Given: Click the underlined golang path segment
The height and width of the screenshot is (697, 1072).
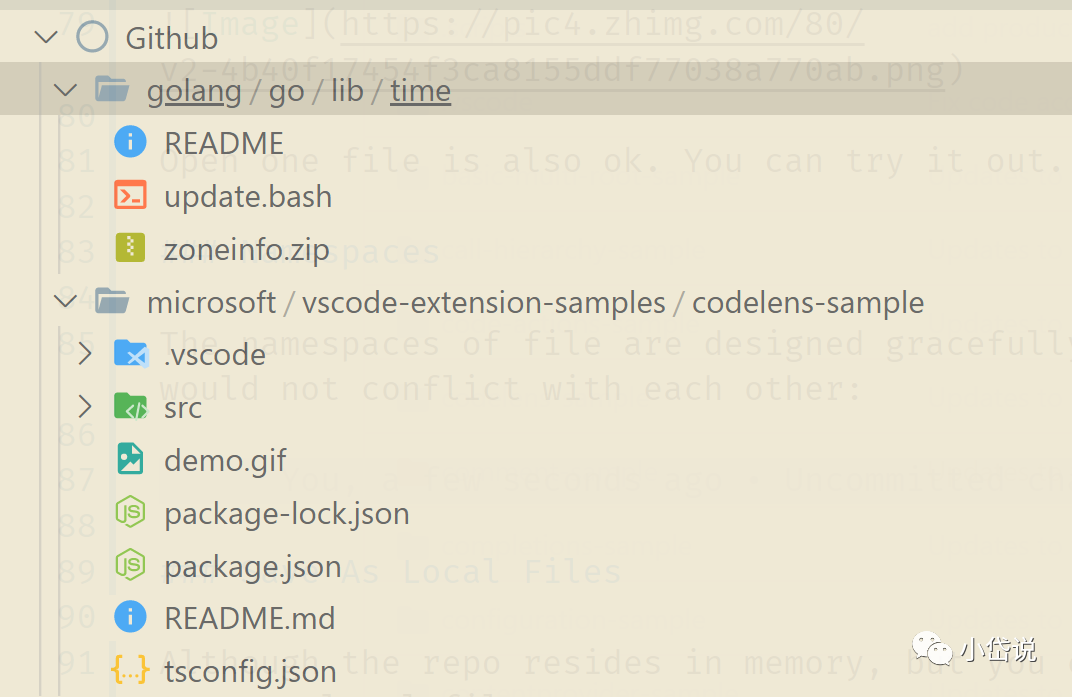Looking at the screenshot, I should point(194,91).
